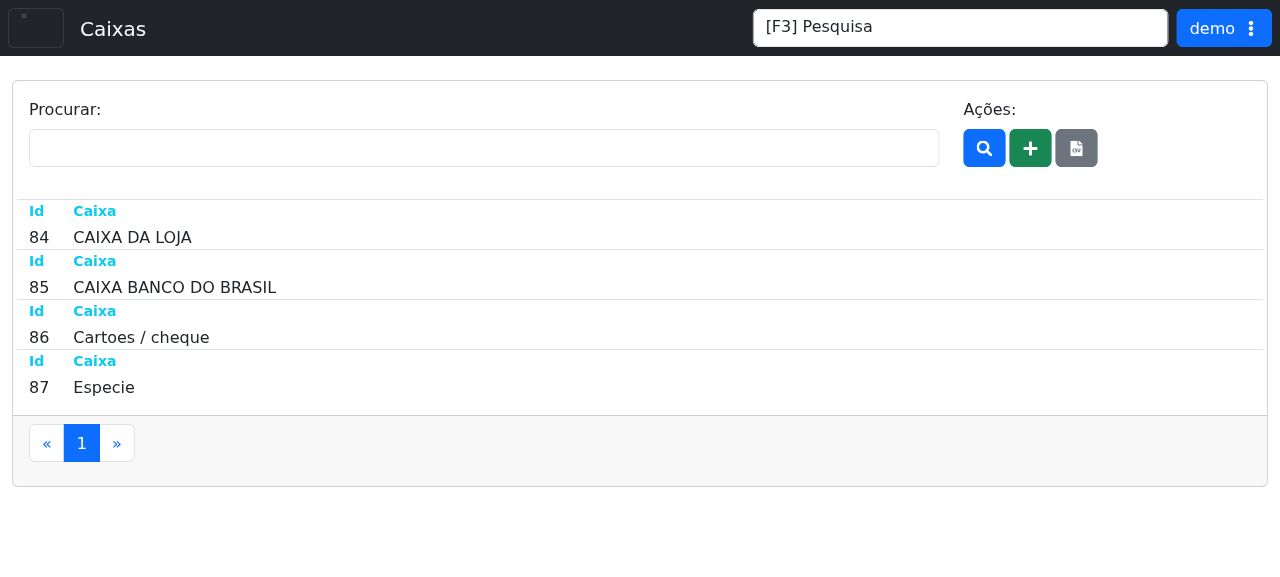Click the Caixas page title
Screen dimensions: 1280x577
113,29
